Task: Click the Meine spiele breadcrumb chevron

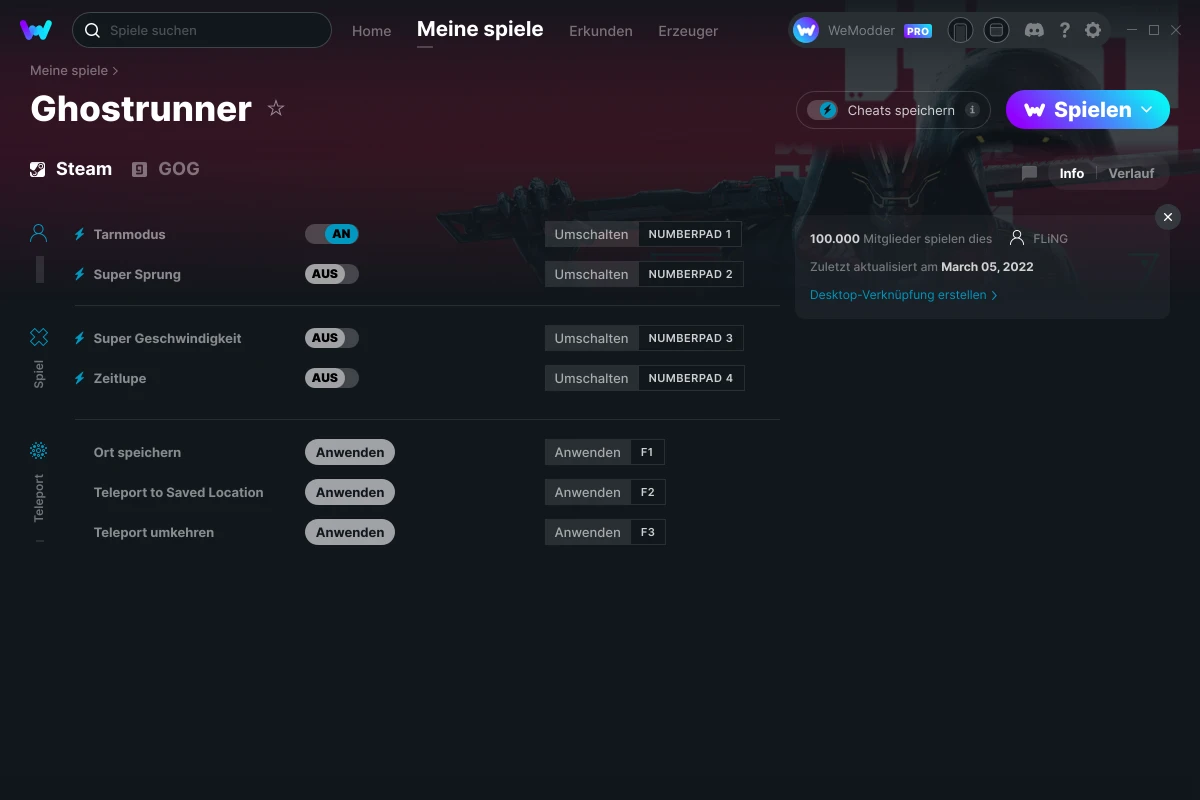Action: [x=116, y=71]
